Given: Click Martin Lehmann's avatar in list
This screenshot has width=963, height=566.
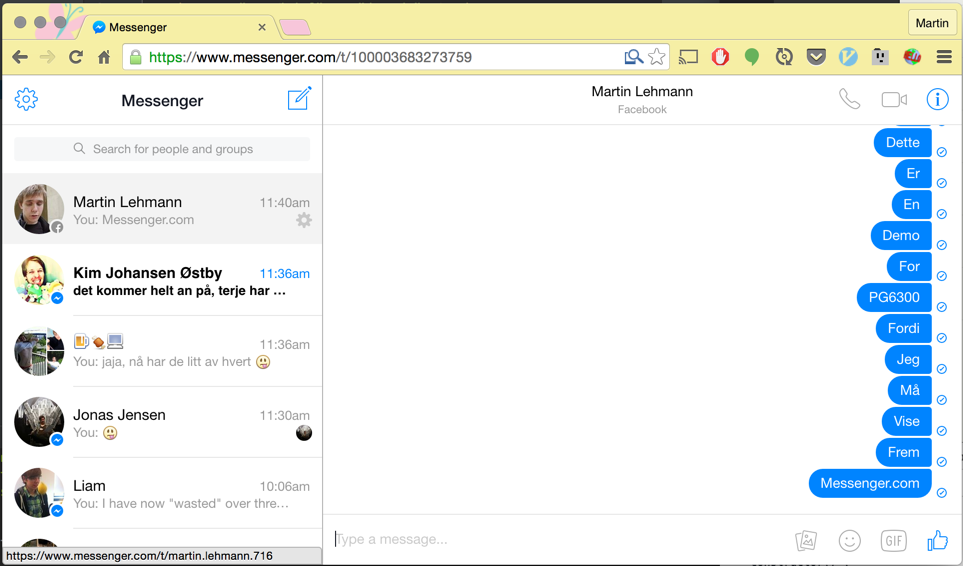Looking at the screenshot, I should 39,209.
